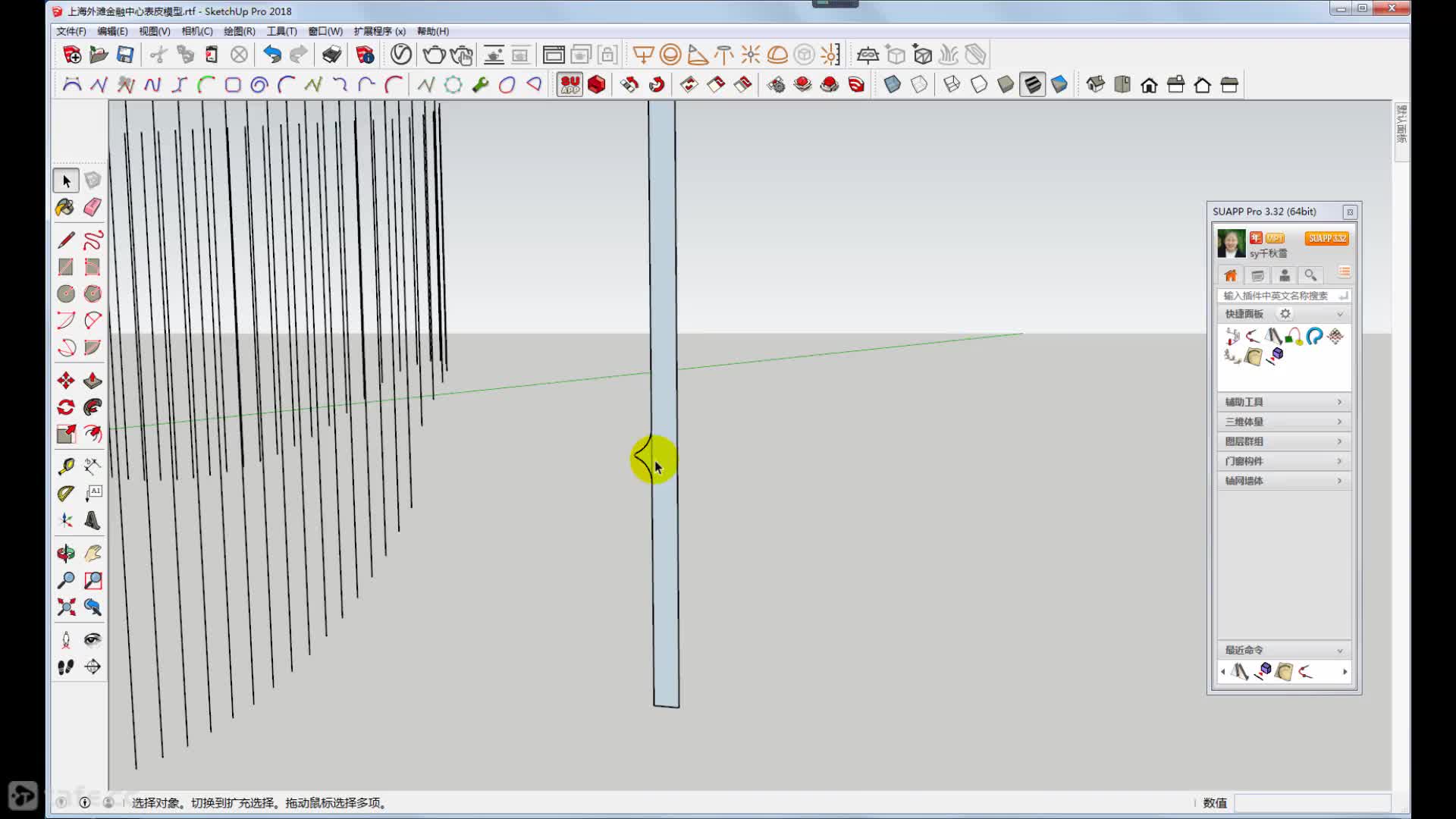Image resolution: width=1456 pixels, height=819 pixels.
Task: Open the 绘图(R) menu
Action: [239, 31]
